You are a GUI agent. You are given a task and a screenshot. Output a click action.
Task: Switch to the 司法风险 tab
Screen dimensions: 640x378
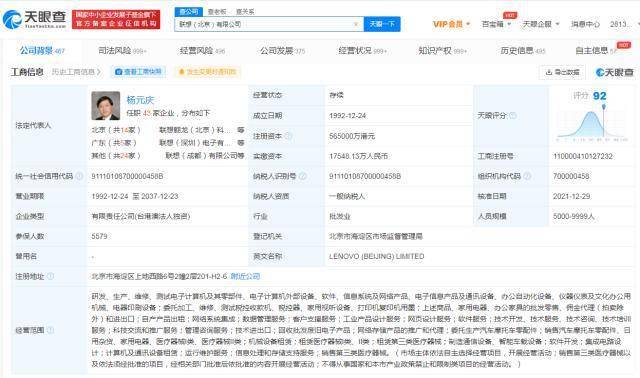click(x=122, y=51)
